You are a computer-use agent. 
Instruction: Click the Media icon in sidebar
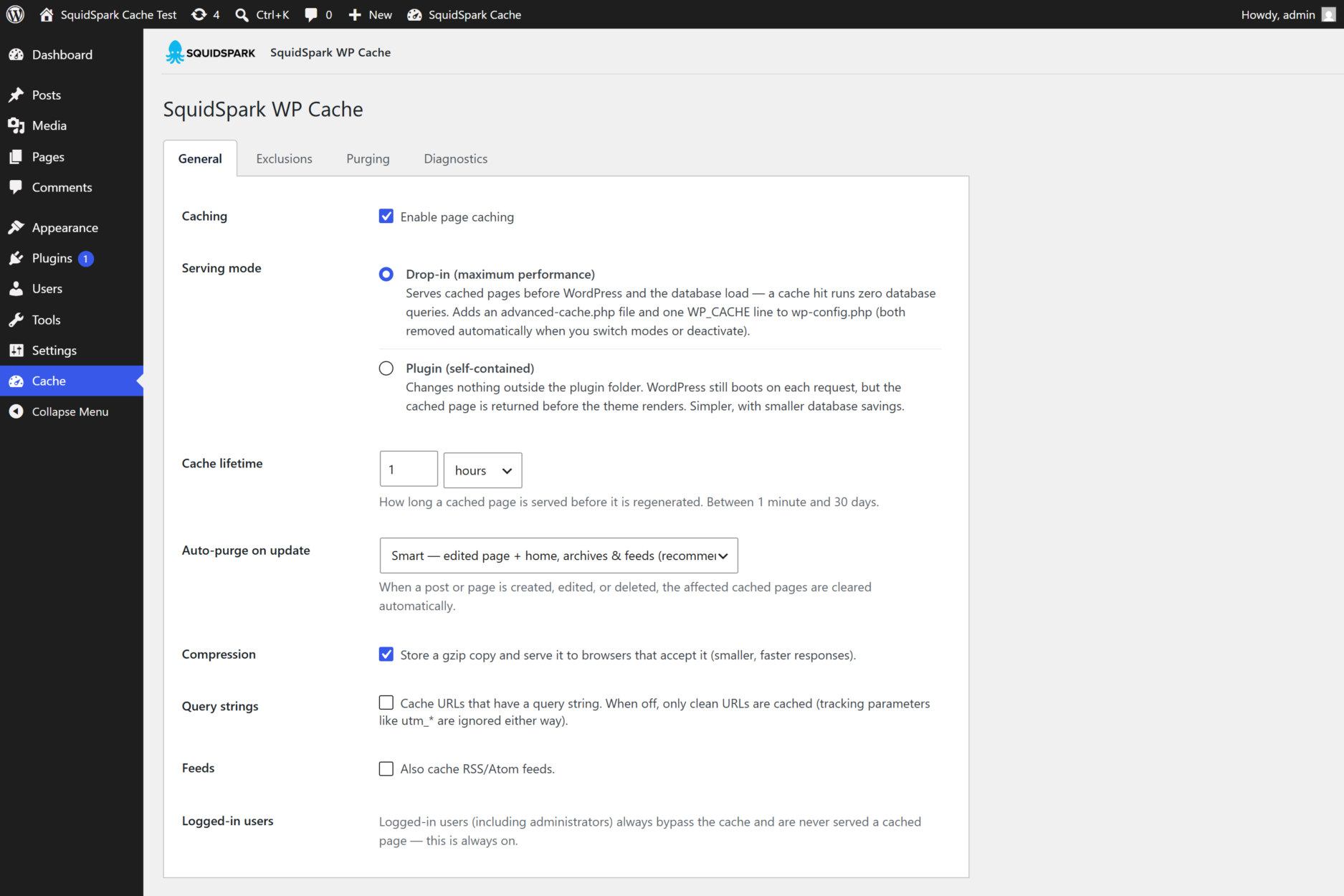tap(16, 125)
